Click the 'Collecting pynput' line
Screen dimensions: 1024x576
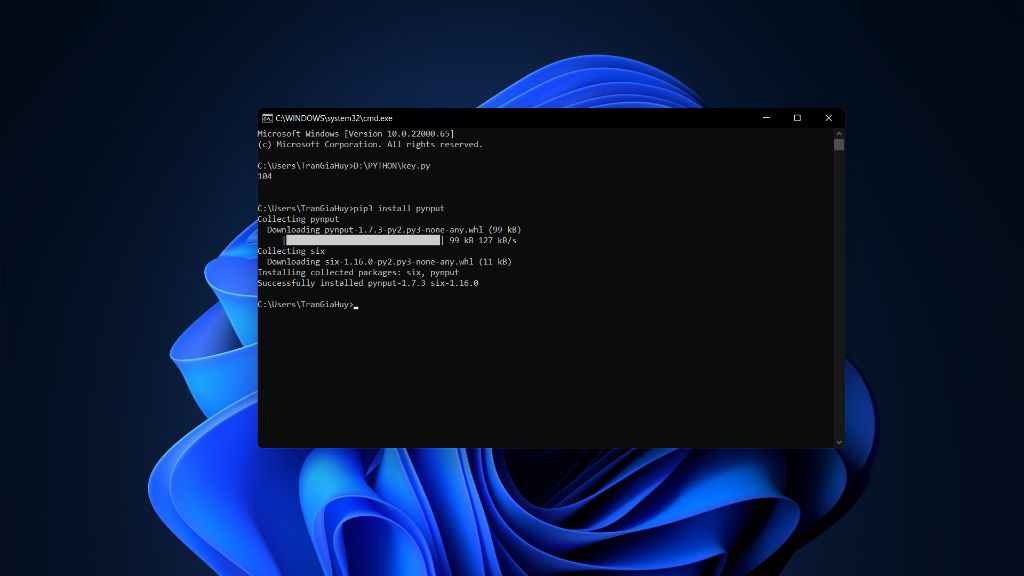[x=298, y=219]
